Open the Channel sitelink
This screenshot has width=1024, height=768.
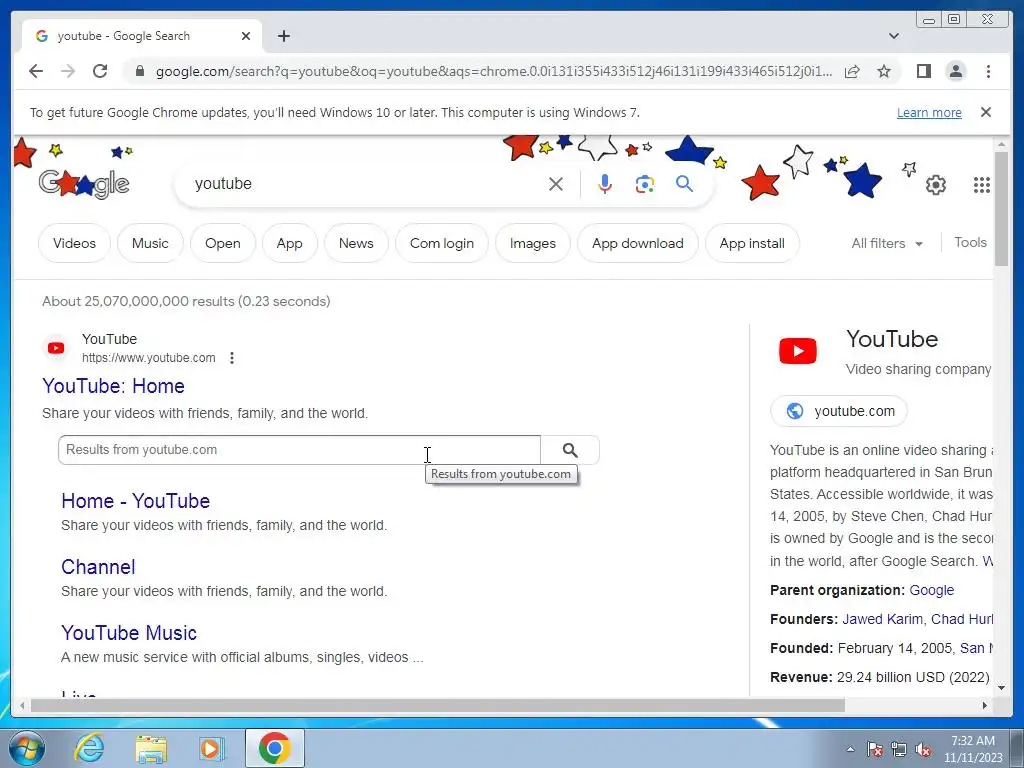(x=98, y=567)
